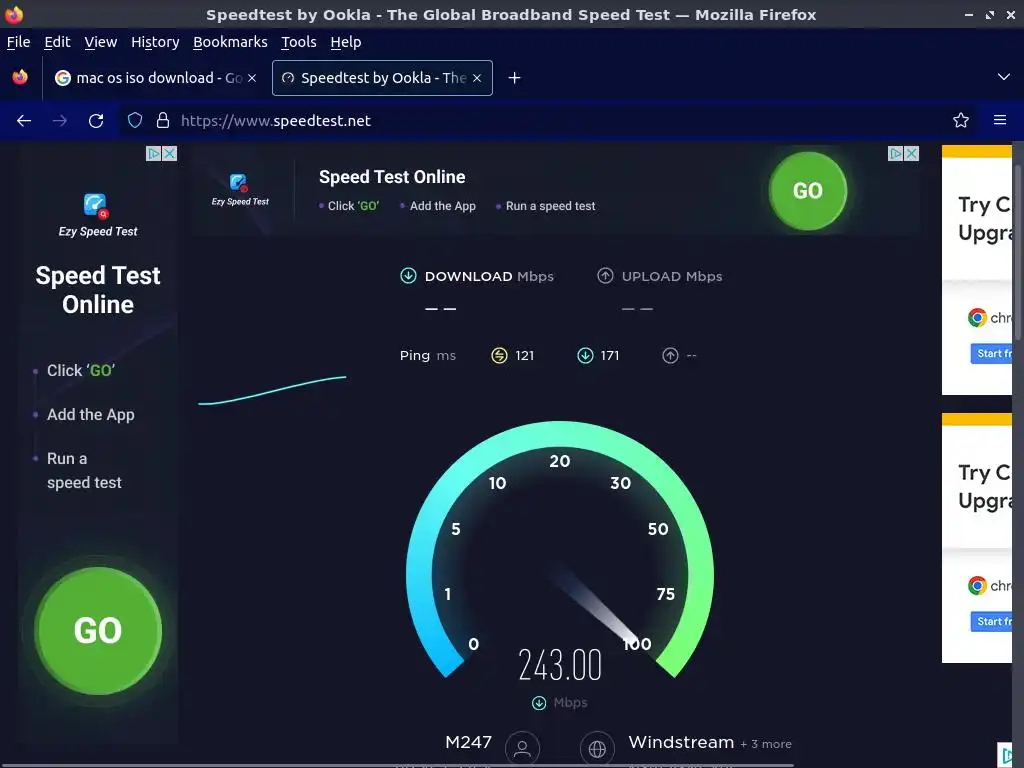
Task: Click the upload arrow icon beside UPLOAD Mbps
Action: (605, 276)
